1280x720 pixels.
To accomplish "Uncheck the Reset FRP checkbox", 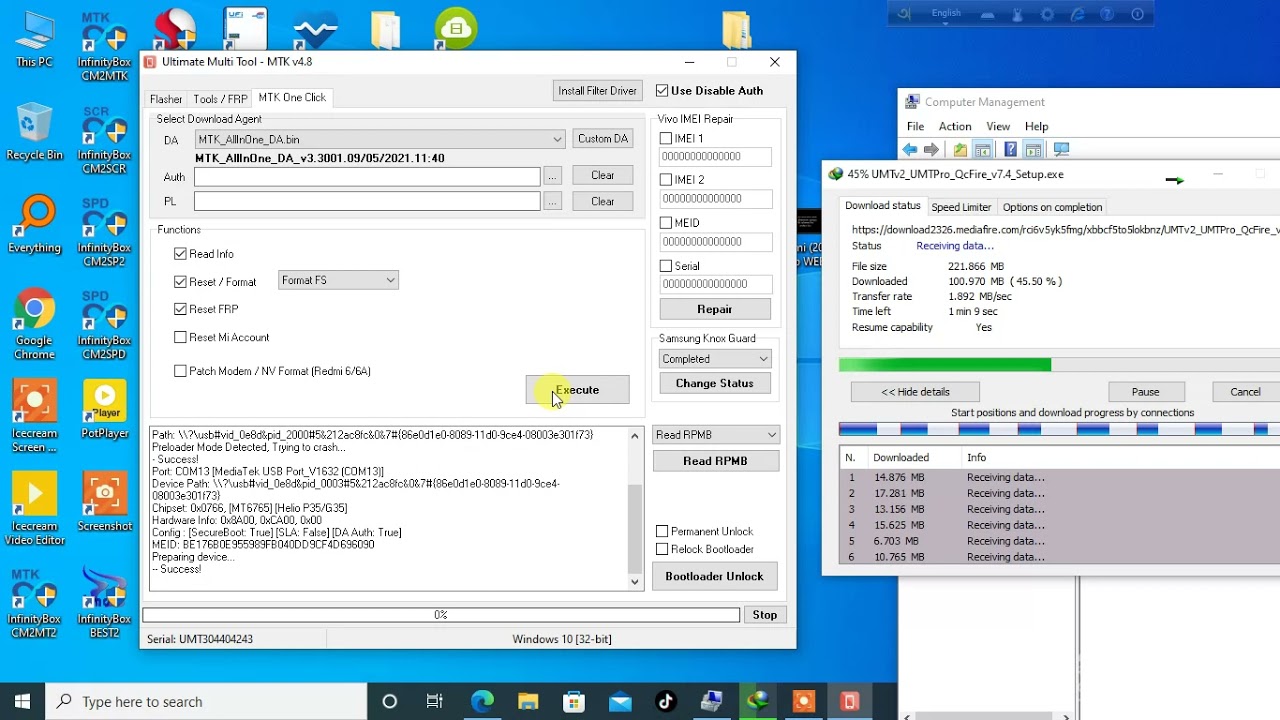I will point(180,309).
